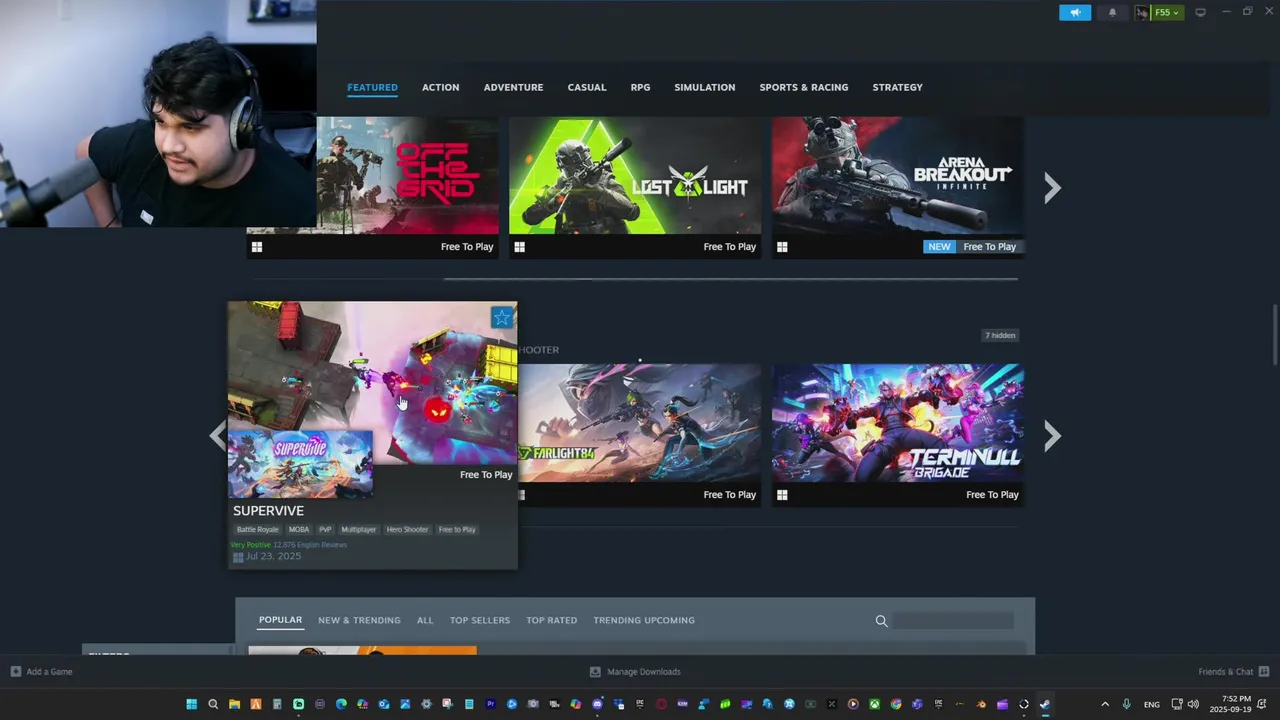This screenshot has height=720, width=1280.
Task: Switch to the Top Sellers tab
Action: click(x=479, y=620)
